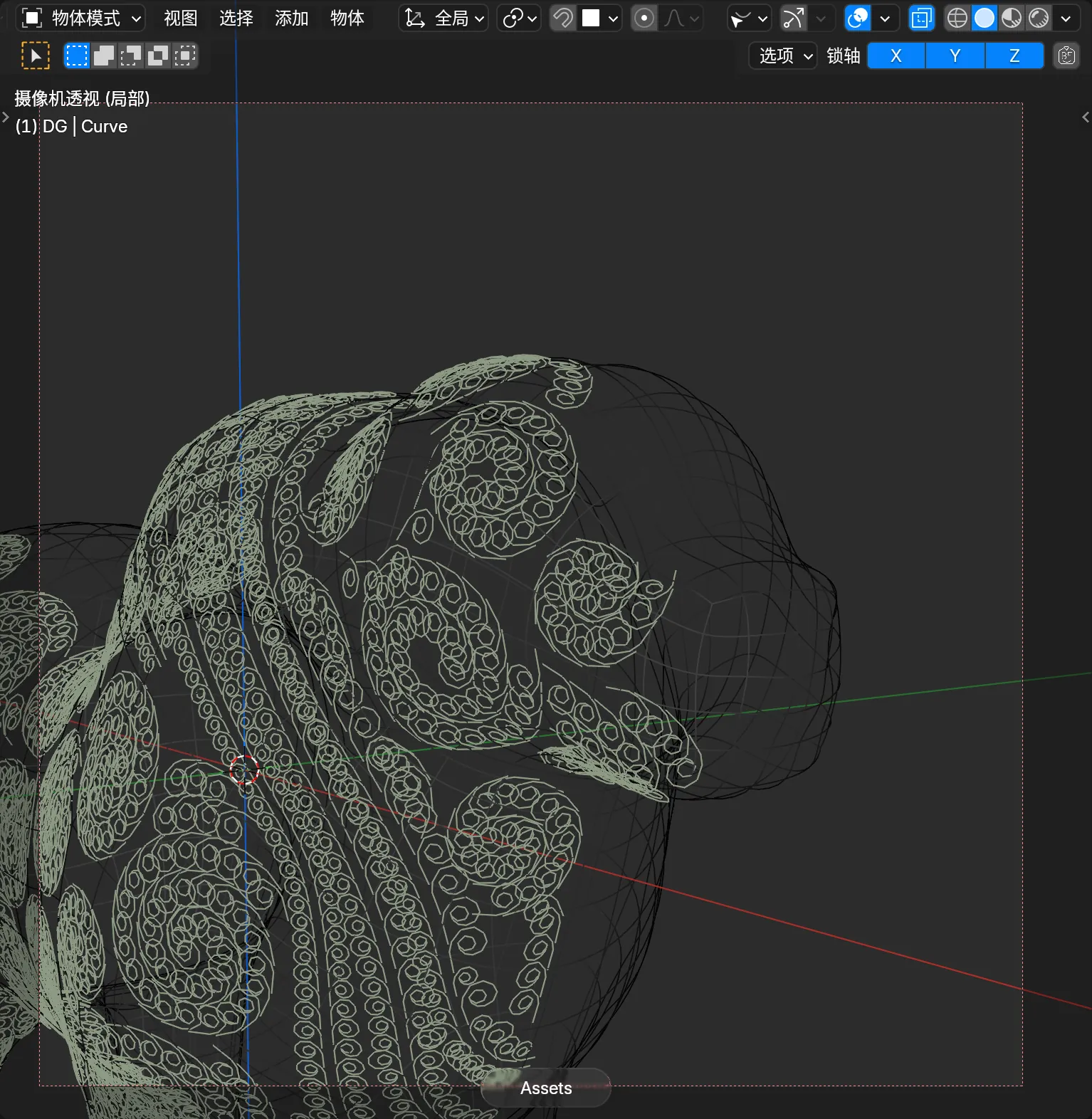Click the white snap target swatch
The image size is (1092, 1119).
click(591, 18)
